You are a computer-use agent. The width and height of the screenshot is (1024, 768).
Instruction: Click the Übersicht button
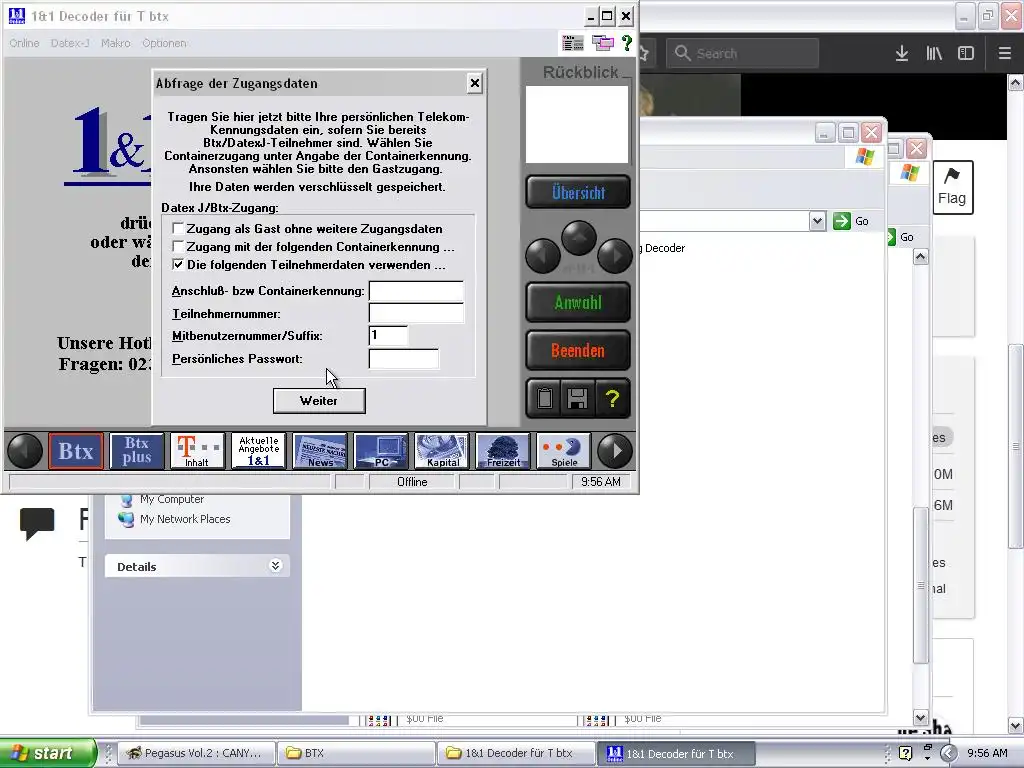(x=578, y=193)
